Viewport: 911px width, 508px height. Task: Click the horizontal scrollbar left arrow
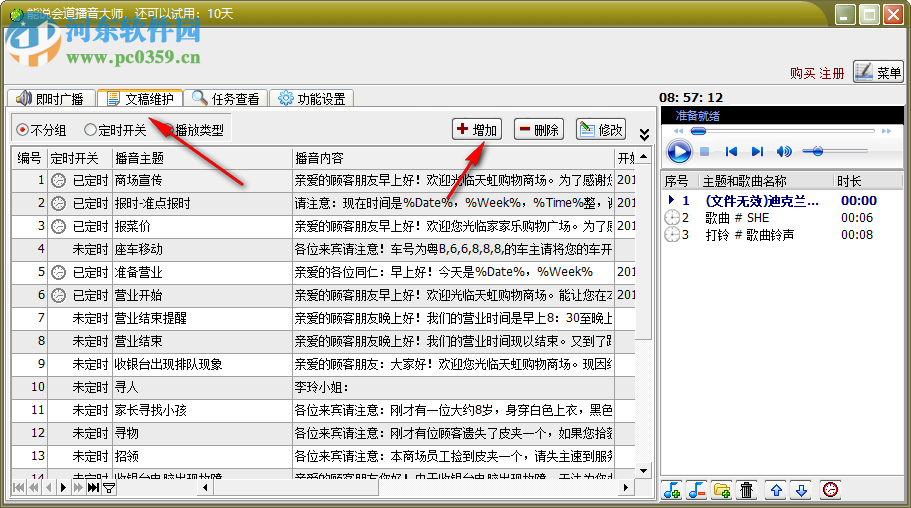[x=205, y=488]
